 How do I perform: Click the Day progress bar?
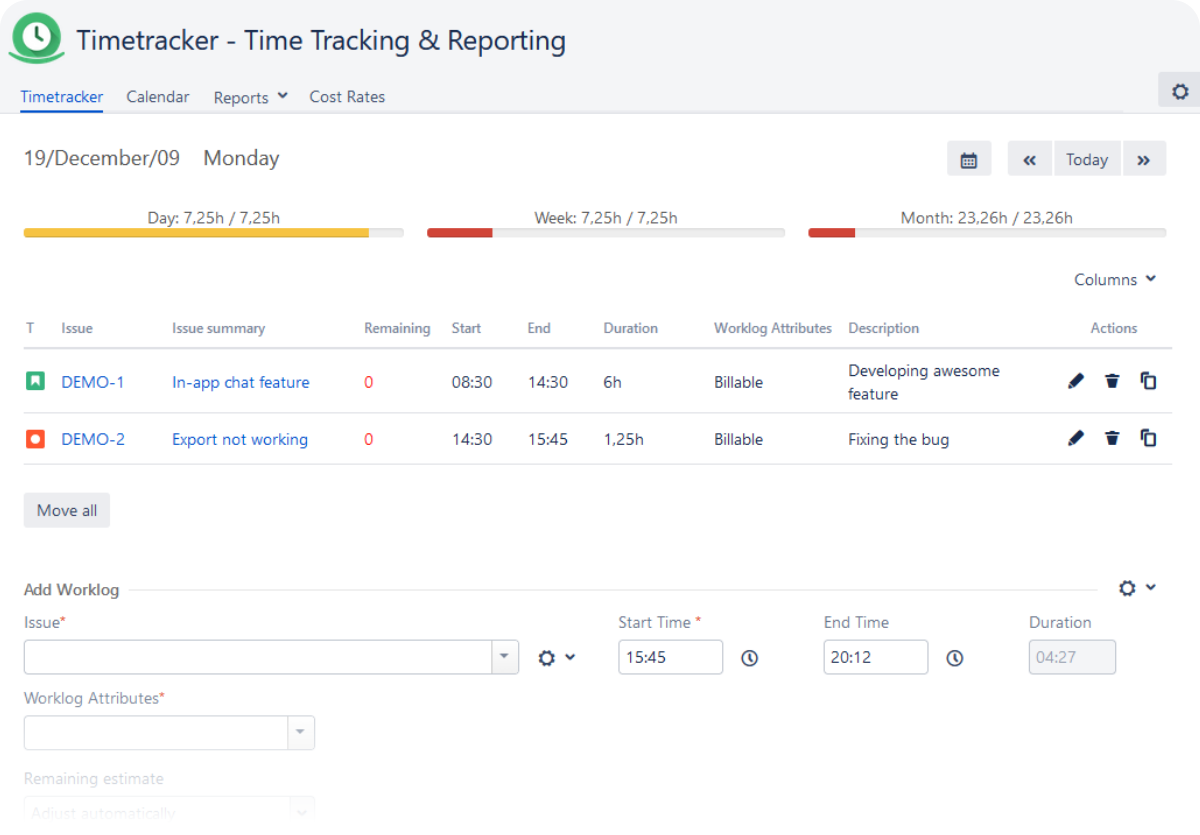(214, 233)
